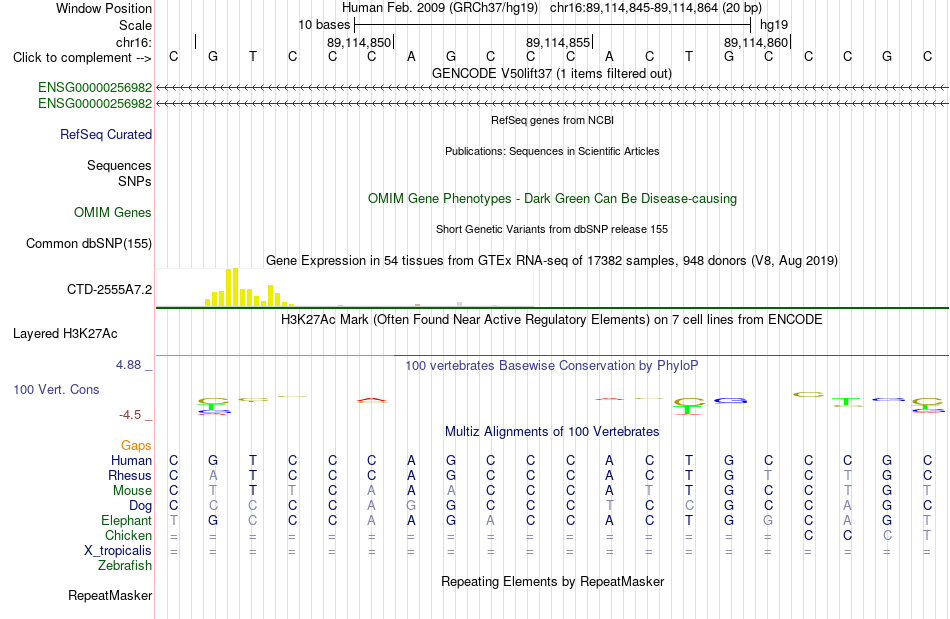
Task: Click the 'Elephant' species label
Action: (x=127, y=520)
